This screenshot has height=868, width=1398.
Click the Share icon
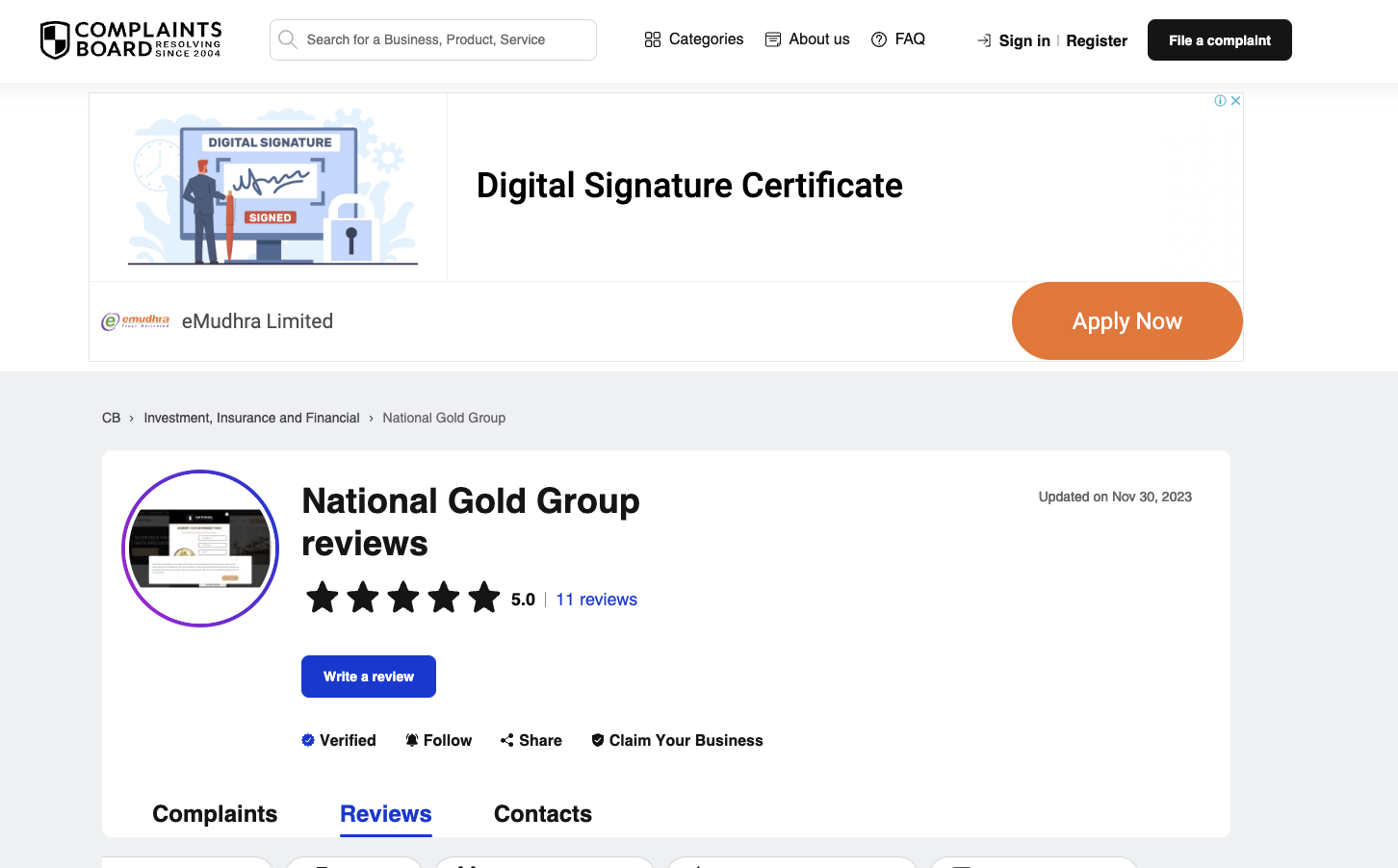point(506,740)
